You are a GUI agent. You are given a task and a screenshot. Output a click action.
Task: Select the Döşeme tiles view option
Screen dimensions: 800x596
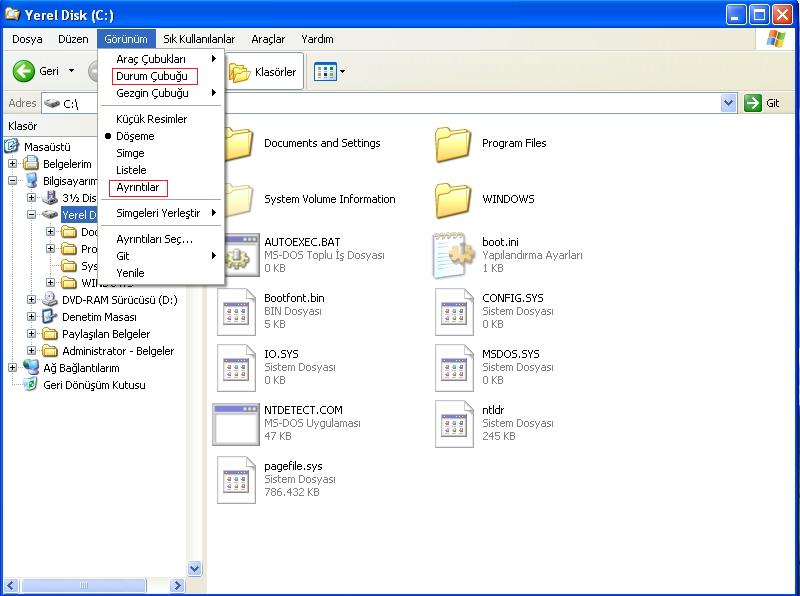pos(135,136)
